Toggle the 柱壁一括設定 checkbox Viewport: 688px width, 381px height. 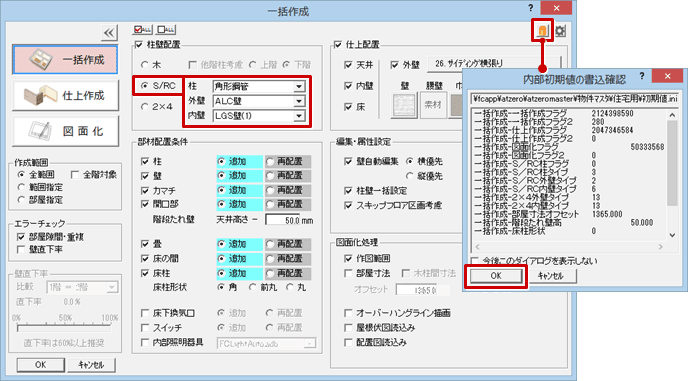pos(348,191)
